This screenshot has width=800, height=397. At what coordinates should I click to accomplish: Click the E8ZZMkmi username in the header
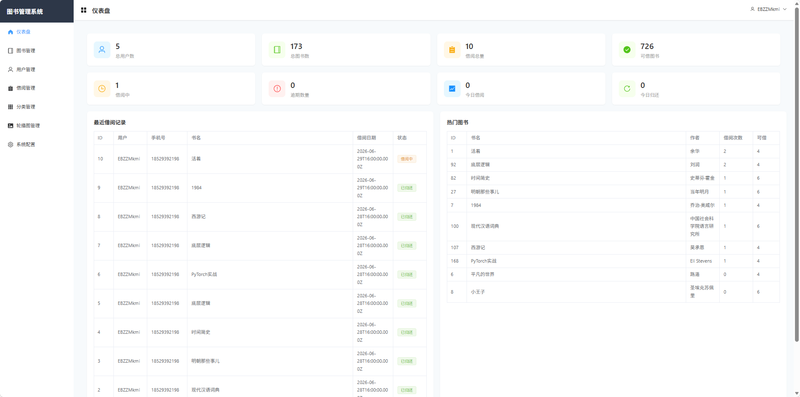[768, 9]
